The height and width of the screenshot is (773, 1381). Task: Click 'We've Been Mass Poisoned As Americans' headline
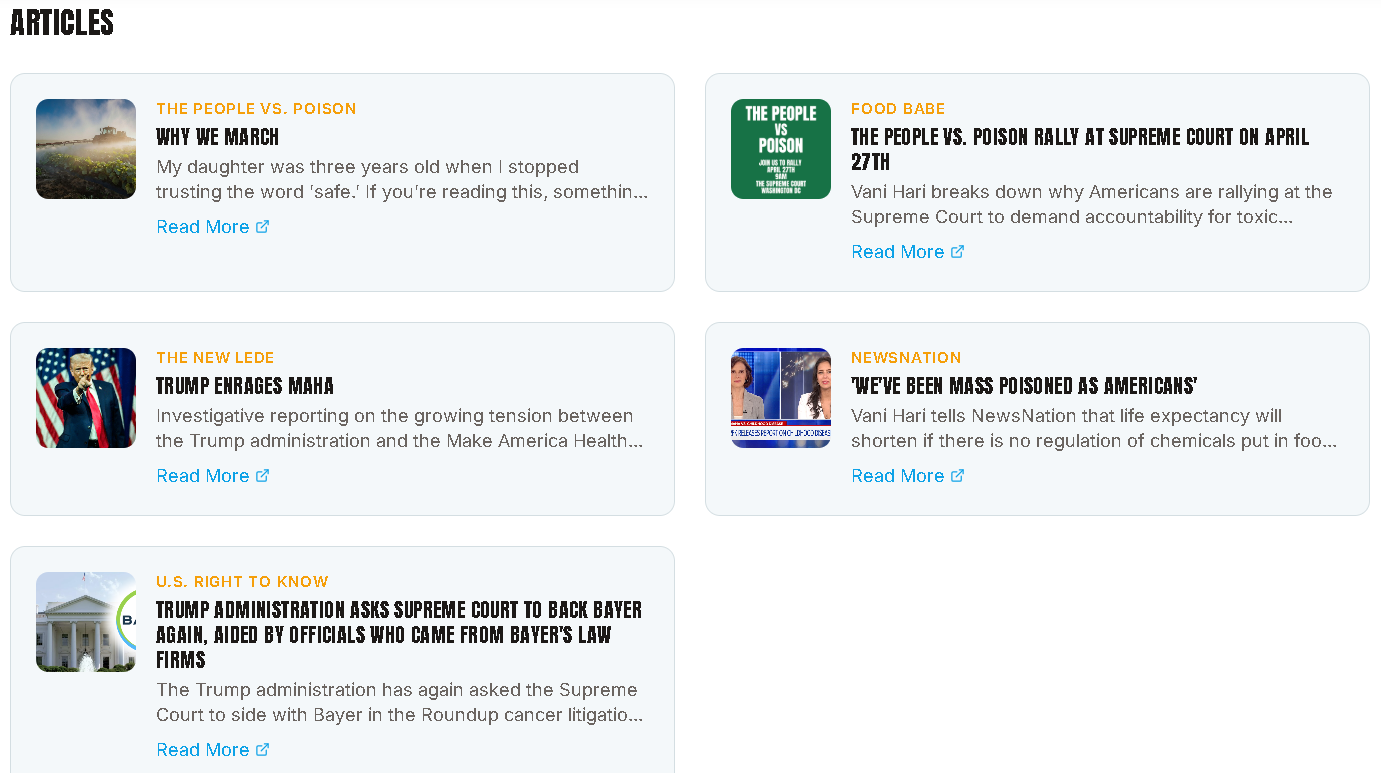coord(1024,386)
